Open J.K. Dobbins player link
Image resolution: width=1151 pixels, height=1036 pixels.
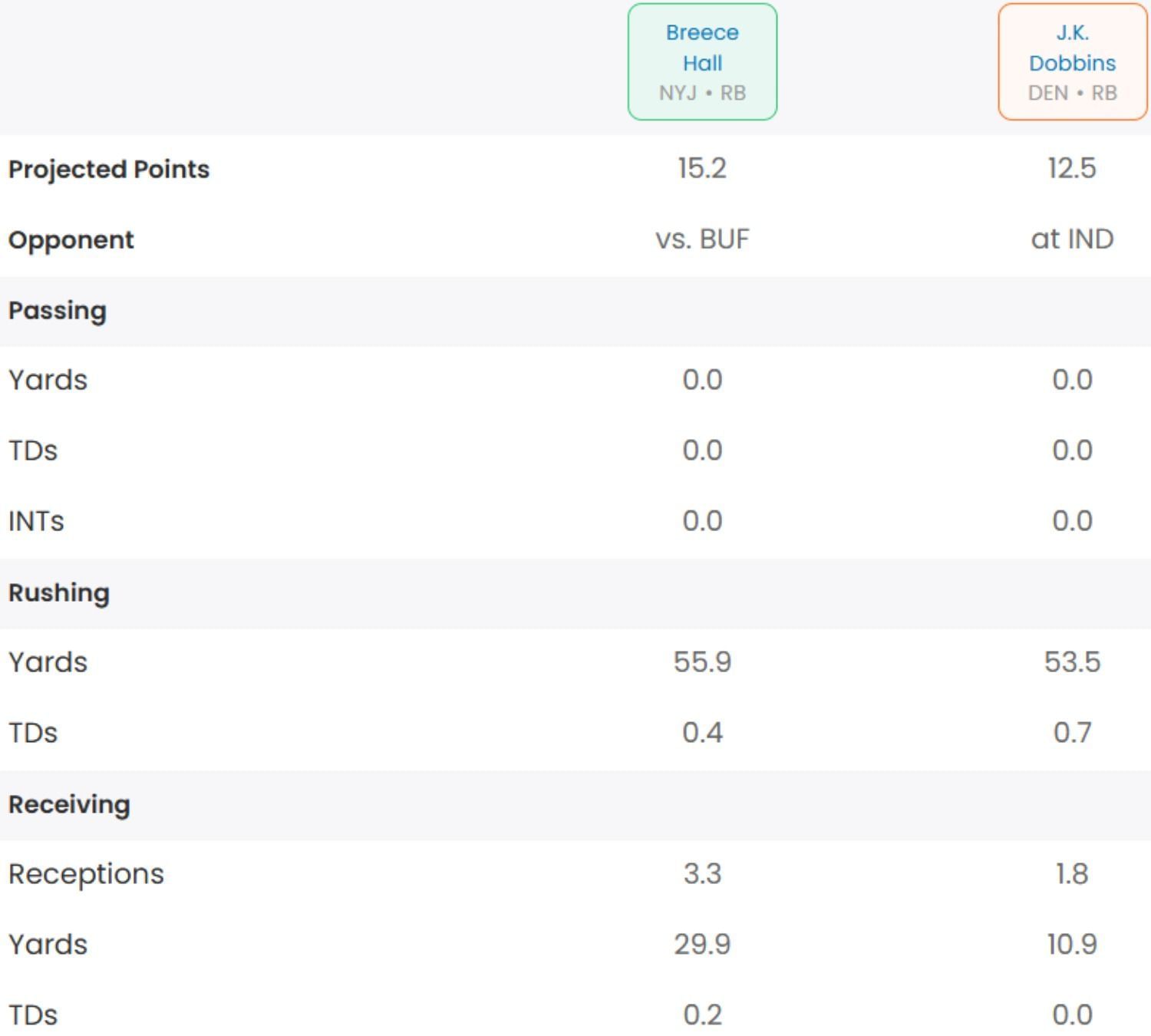click(1072, 48)
